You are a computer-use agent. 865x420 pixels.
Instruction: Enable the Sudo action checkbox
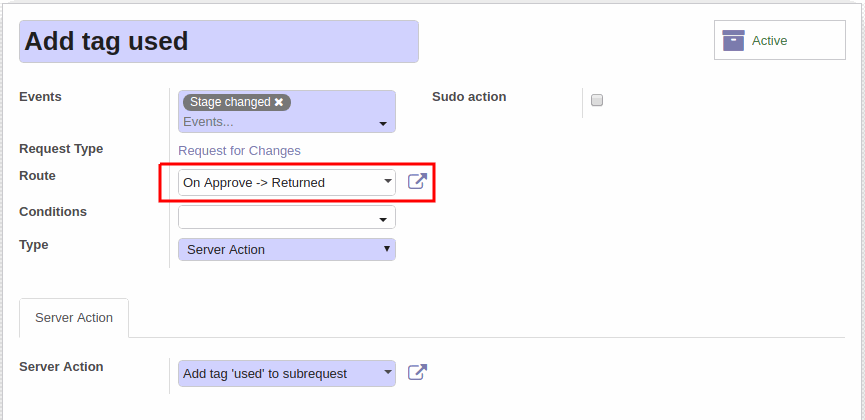click(x=597, y=100)
